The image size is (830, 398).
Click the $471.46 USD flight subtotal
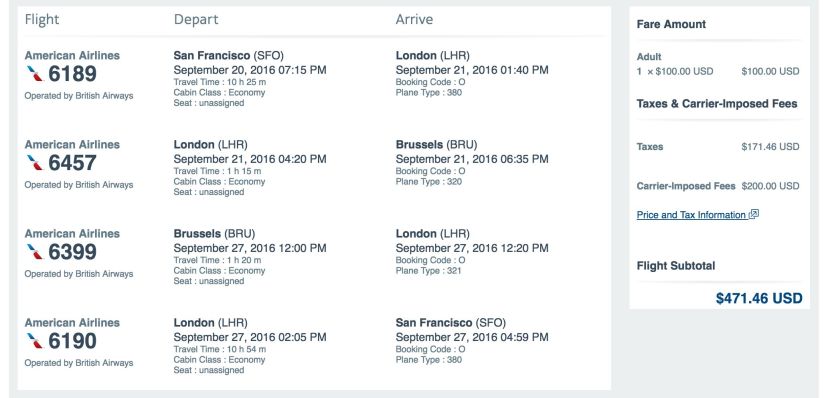point(759,298)
